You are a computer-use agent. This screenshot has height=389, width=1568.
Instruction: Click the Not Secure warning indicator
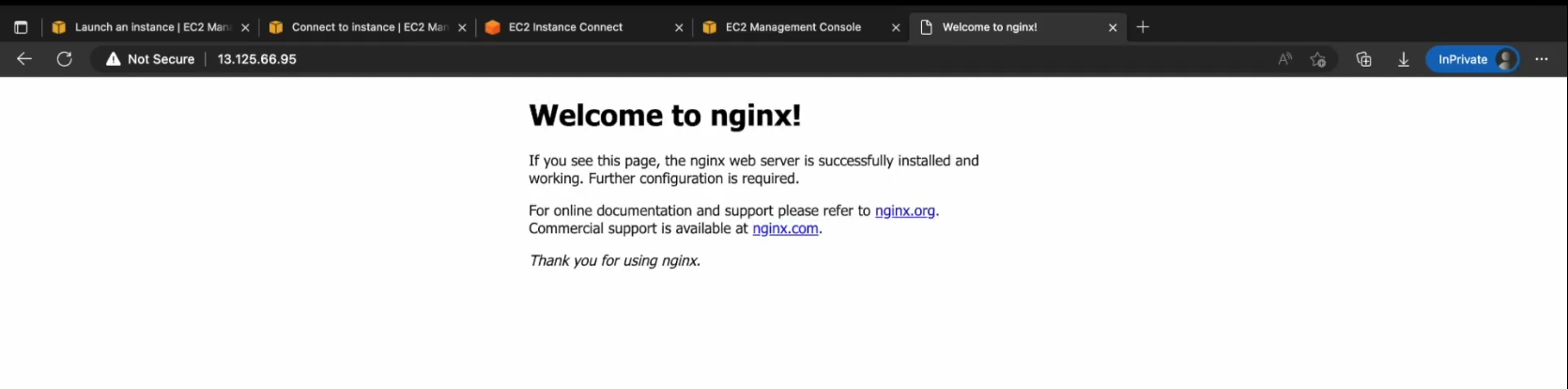pyautogui.click(x=150, y=59)
